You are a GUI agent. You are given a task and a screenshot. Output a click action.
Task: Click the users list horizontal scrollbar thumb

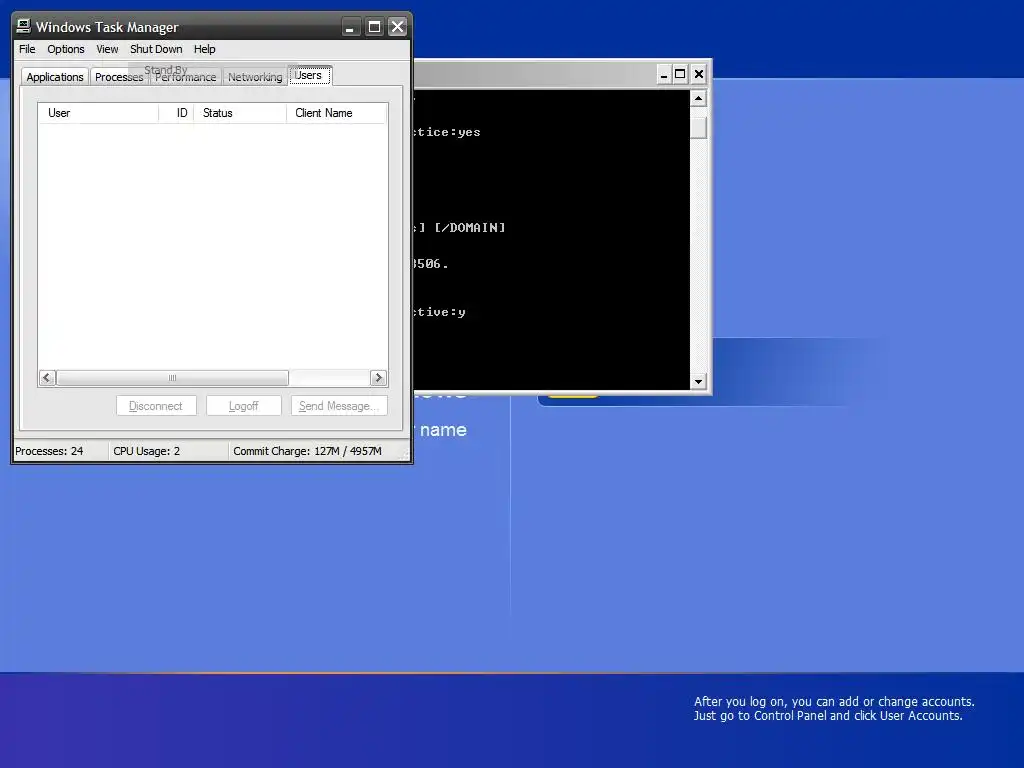172,378
